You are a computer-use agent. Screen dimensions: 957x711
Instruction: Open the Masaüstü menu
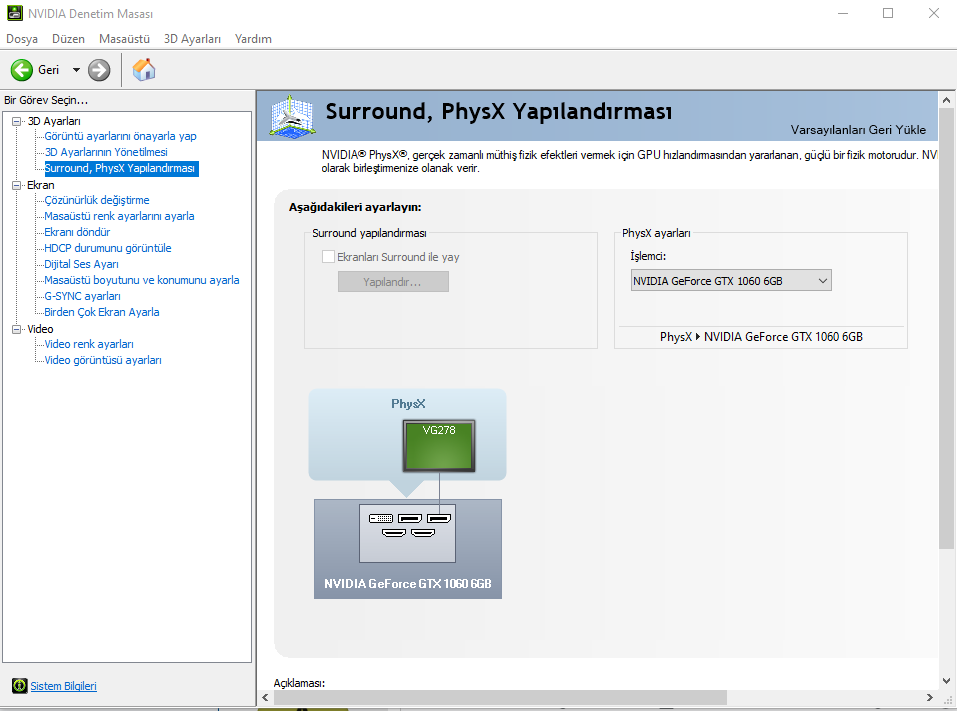(125, 38)
